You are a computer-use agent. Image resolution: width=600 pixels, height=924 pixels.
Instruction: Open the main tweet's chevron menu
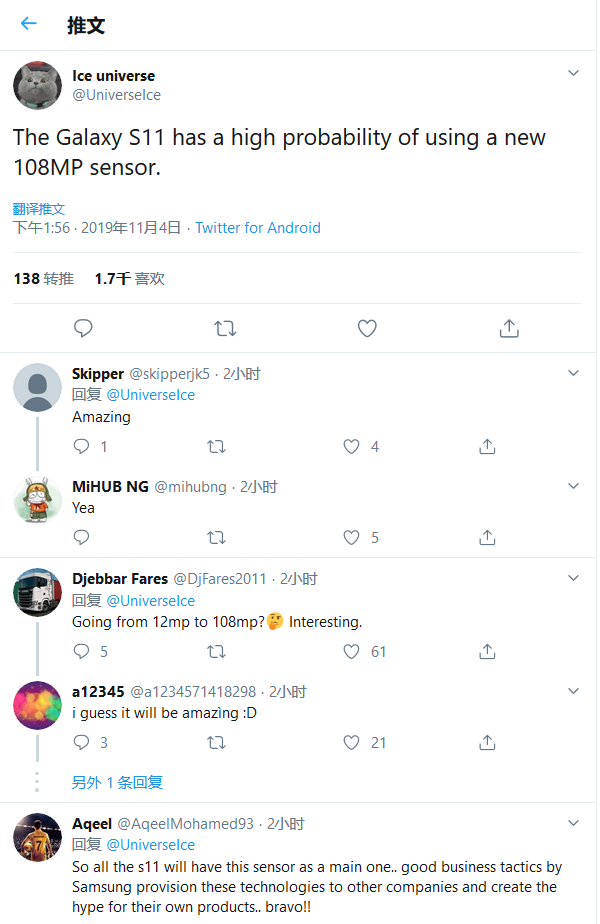(x=573, y=73)
